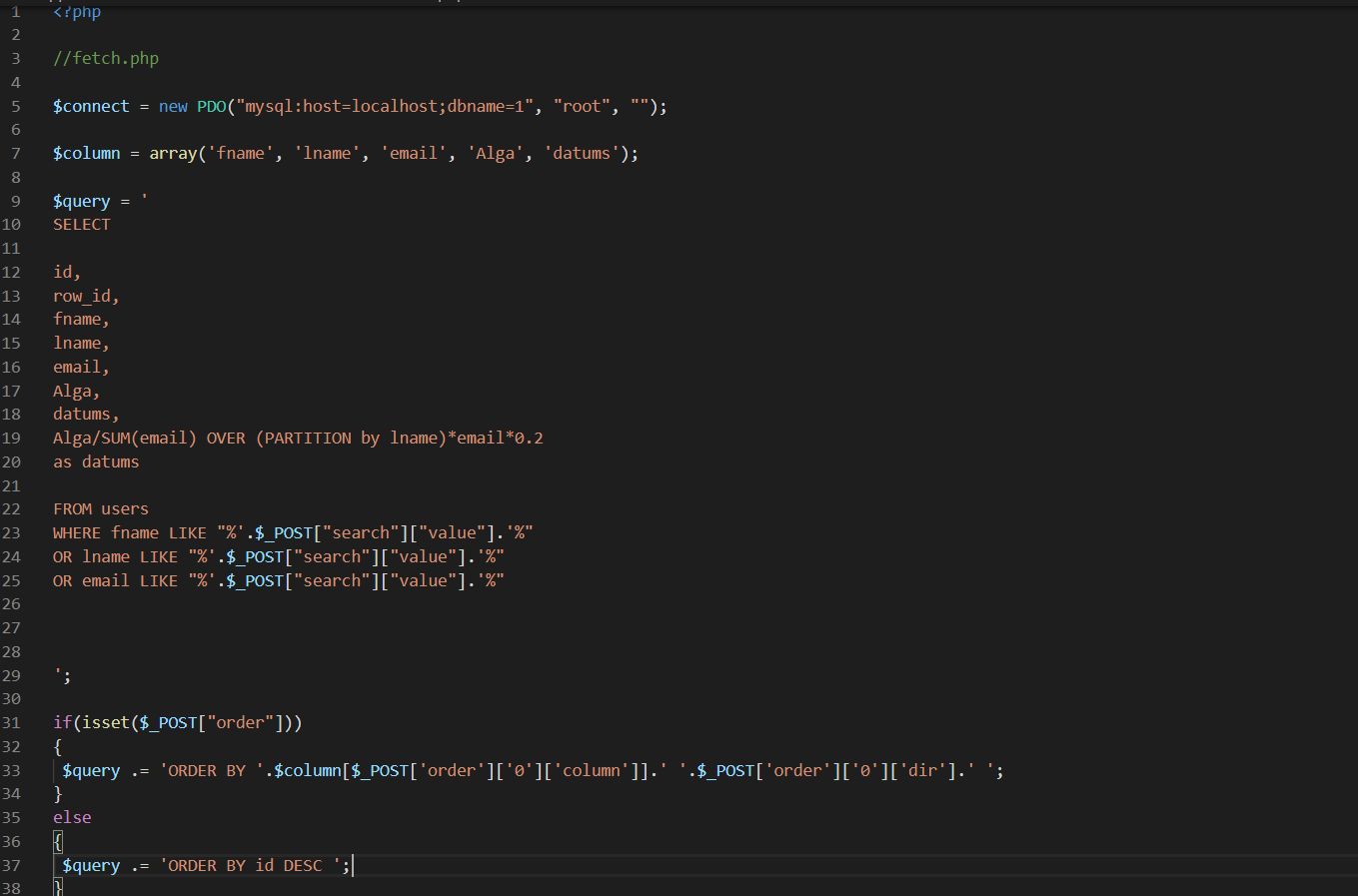The image size is (1358, 896).
Task: Click line number 22 in the gutter
Action: tap(11, 509)
